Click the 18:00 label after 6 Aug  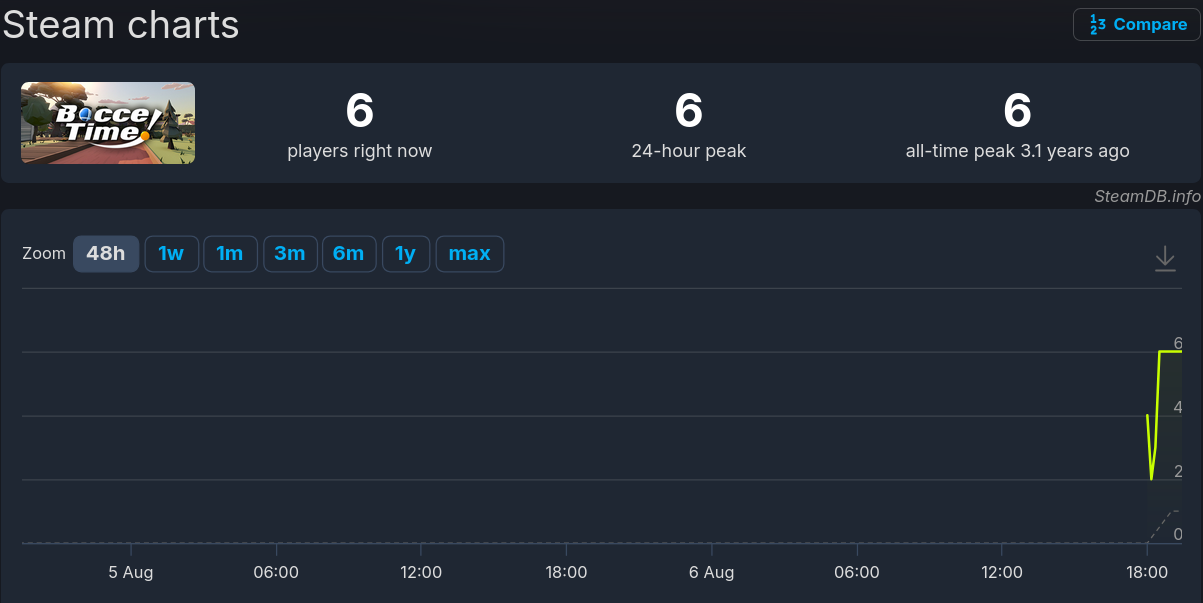[x=1147, y=572]
